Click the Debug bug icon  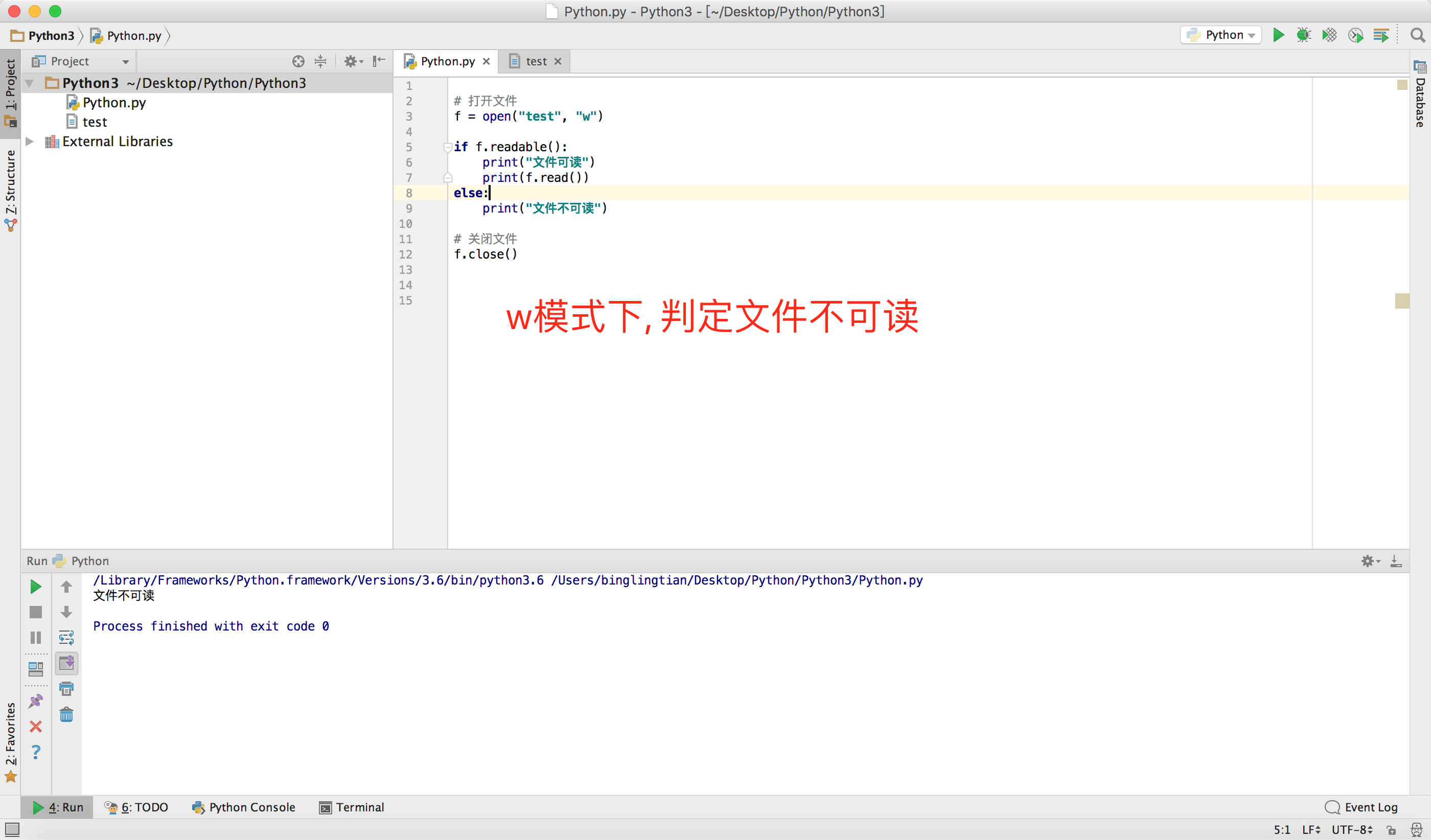[x=1303, y=35]
